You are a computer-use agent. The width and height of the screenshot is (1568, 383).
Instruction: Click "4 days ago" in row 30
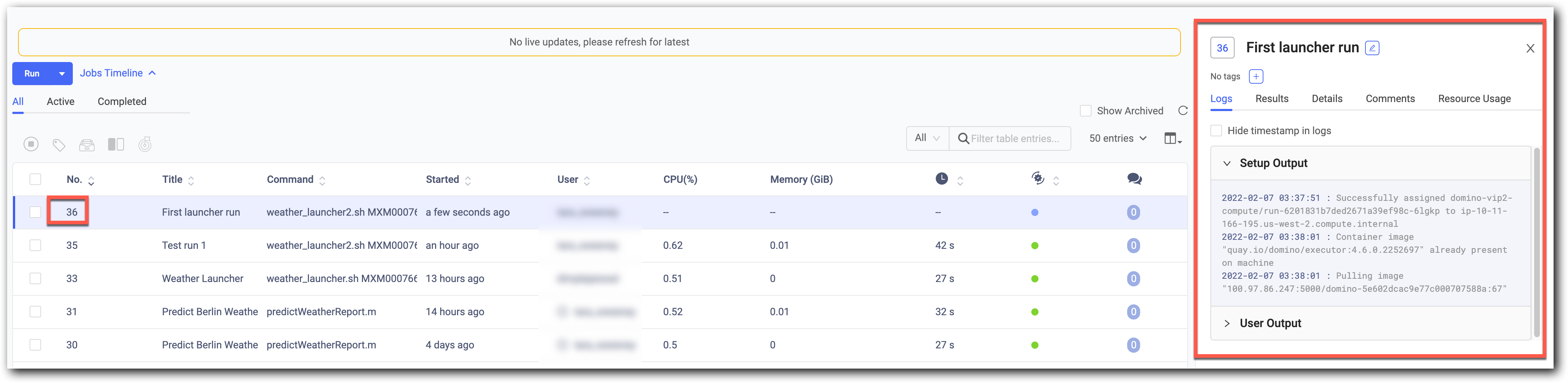tap(450, 345)
